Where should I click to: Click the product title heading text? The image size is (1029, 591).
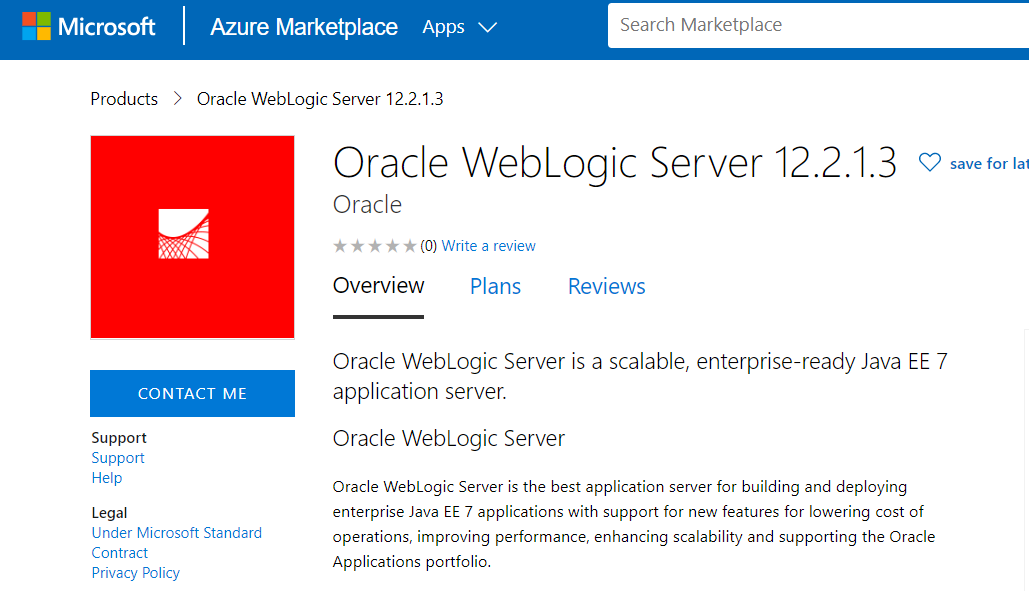(x=615, y=163)
